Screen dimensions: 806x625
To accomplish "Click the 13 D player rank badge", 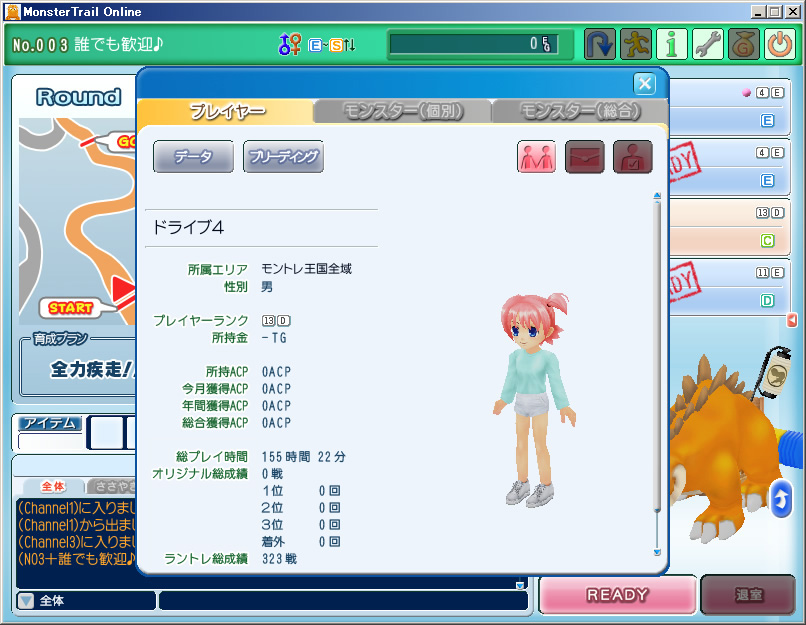I will [x=276, y=321].
